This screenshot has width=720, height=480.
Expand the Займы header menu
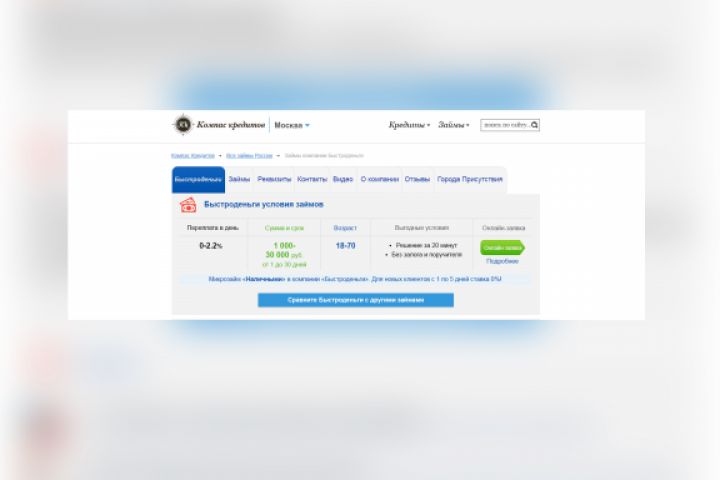(x=454, y=125)
